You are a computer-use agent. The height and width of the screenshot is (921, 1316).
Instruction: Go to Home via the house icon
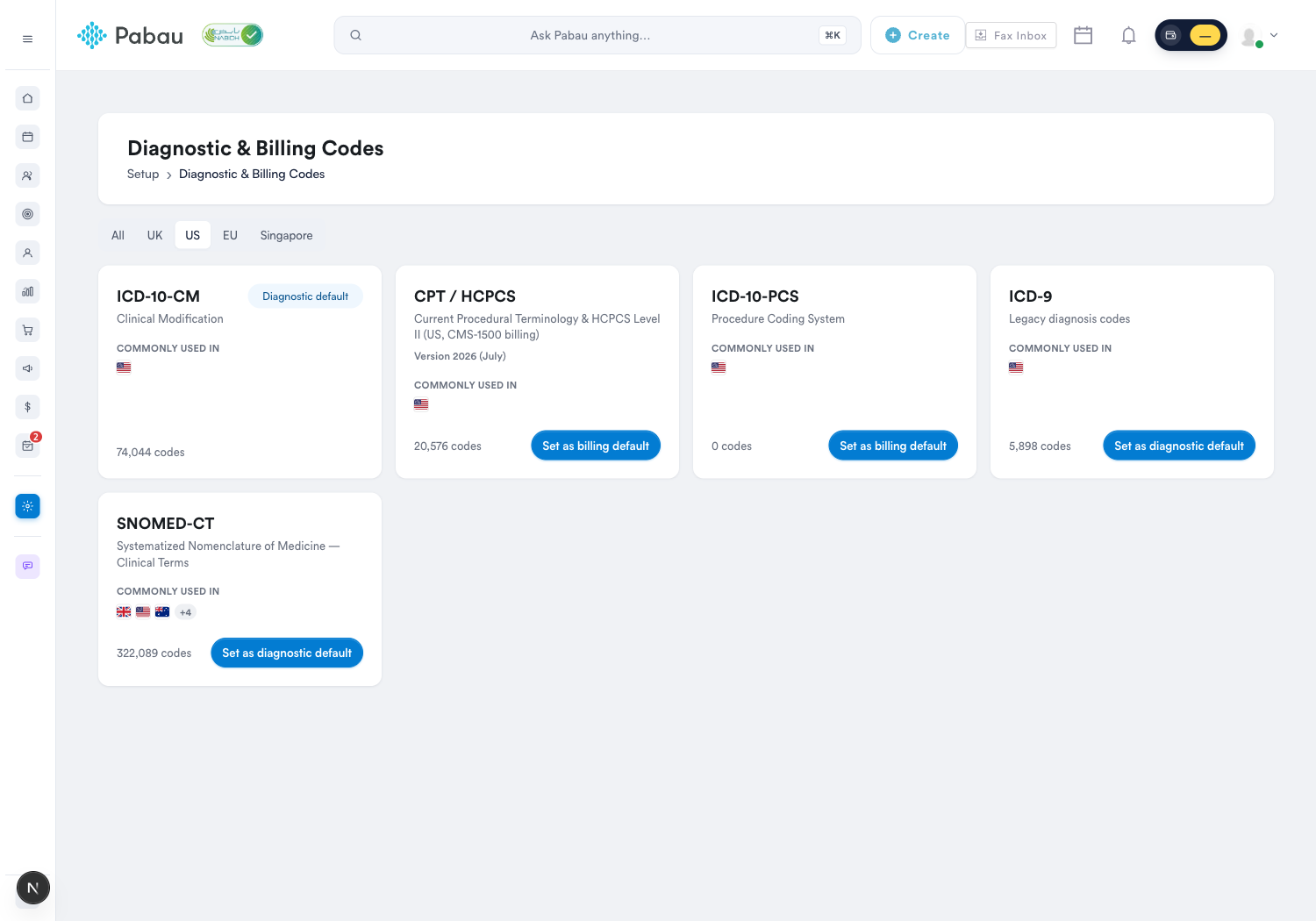pos(27,98)
